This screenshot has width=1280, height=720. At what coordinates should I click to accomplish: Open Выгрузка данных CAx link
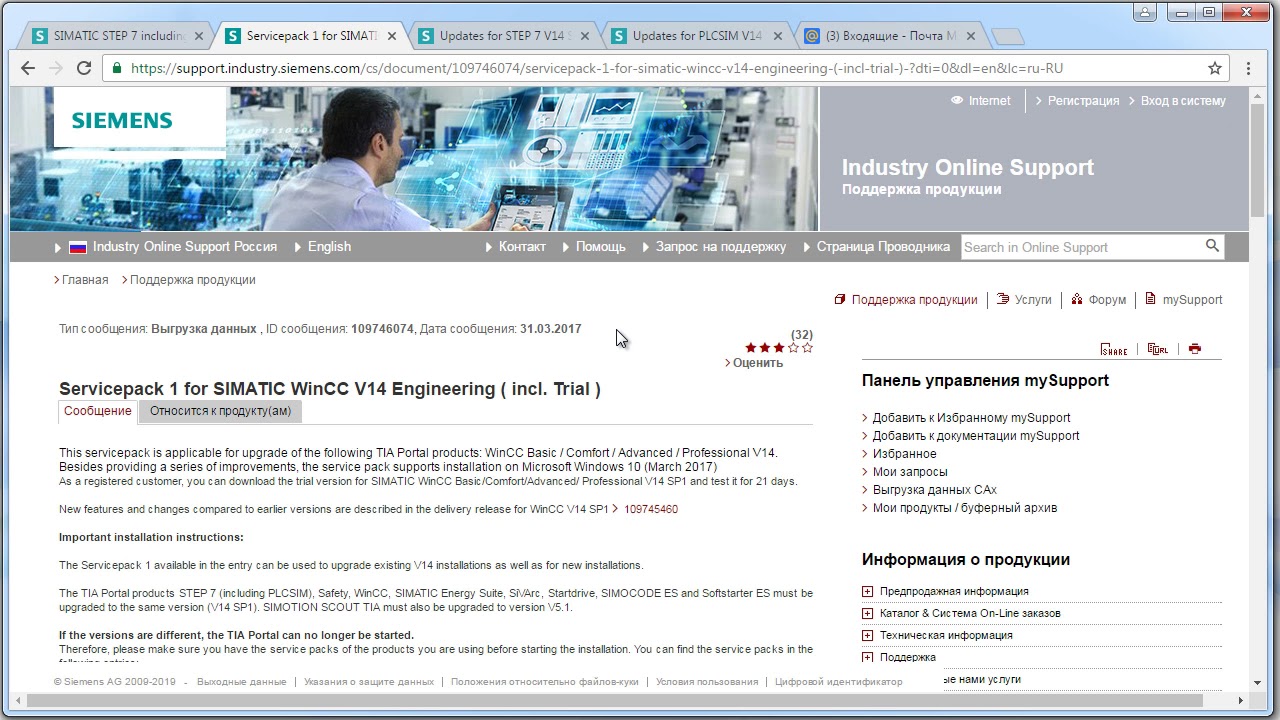pos(935,490)
